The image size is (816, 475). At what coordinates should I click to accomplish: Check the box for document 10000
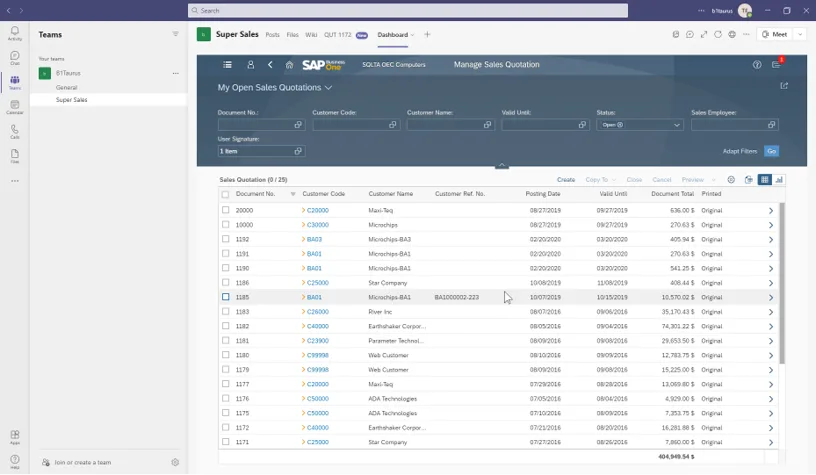click(x=225, y=225)
